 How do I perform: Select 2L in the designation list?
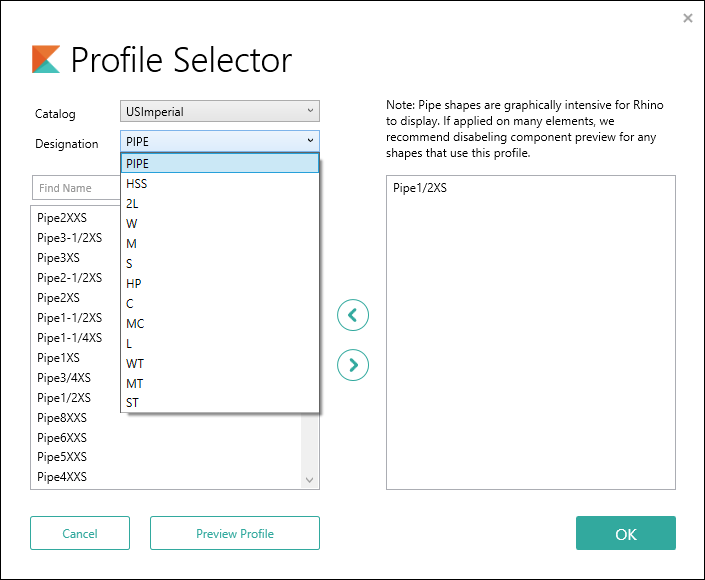click(x=133, y=203)
